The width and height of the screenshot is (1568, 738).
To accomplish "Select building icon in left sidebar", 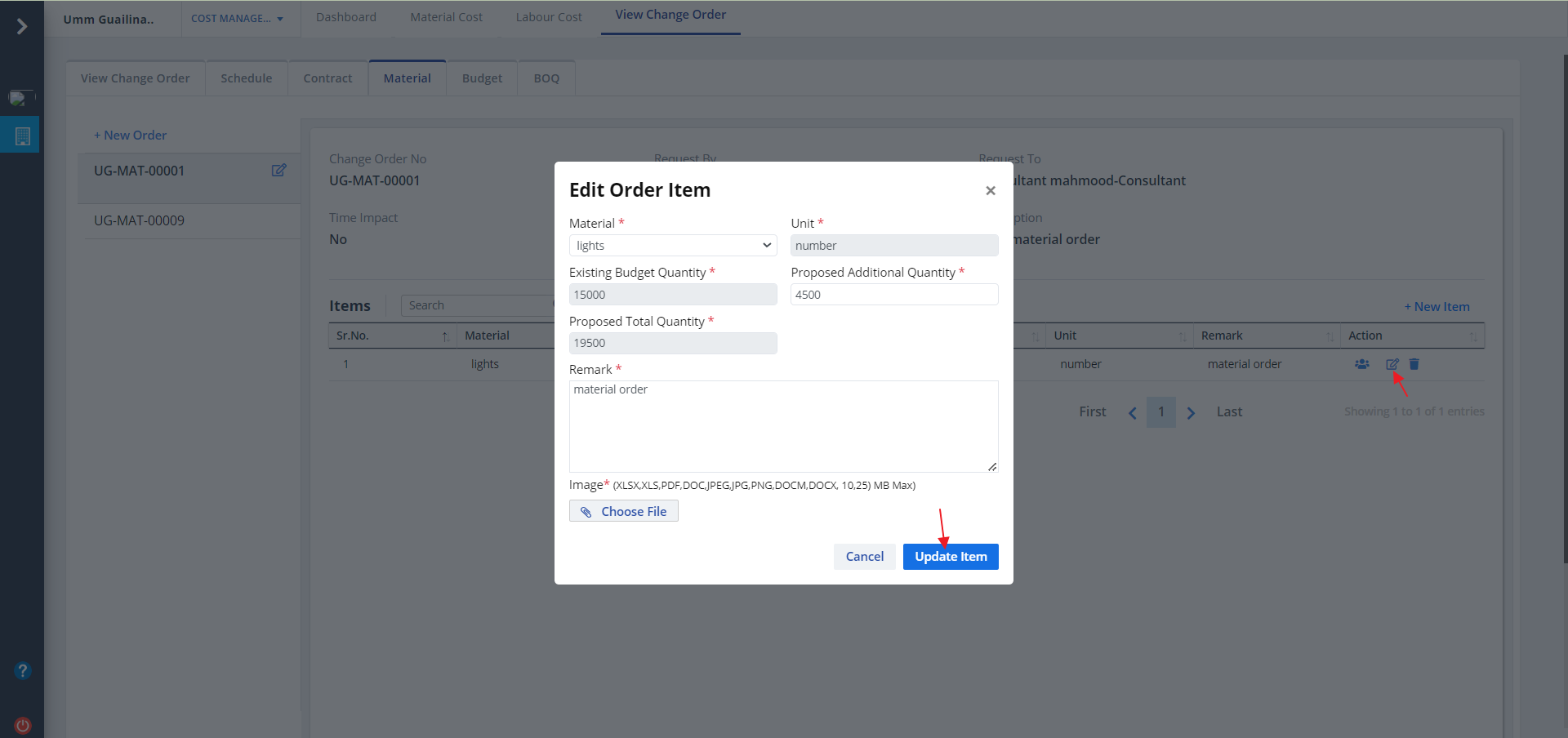I will 22,136.
